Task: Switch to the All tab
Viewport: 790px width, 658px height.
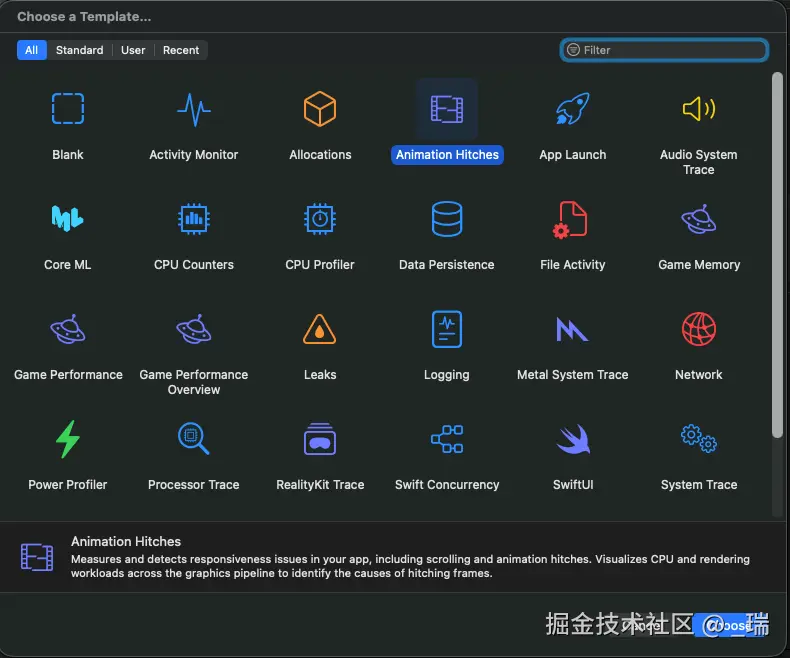Action: point(31,50)
